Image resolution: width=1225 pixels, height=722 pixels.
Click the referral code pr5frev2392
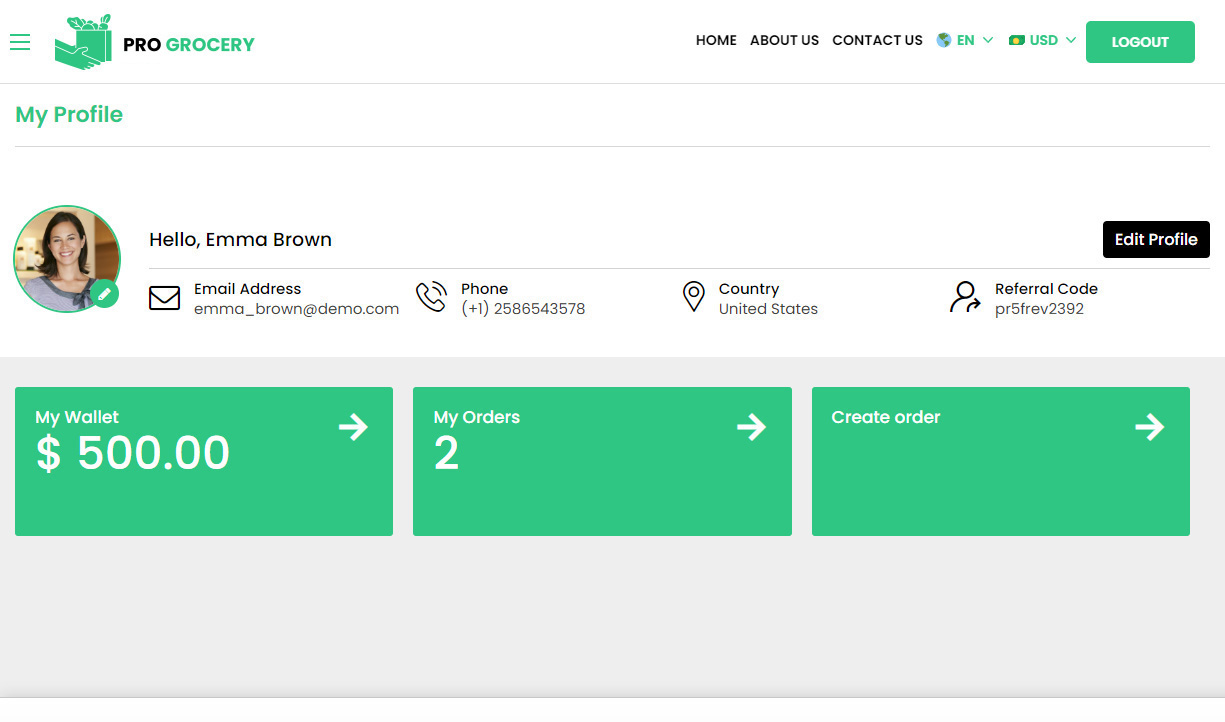click(1039, 309)
